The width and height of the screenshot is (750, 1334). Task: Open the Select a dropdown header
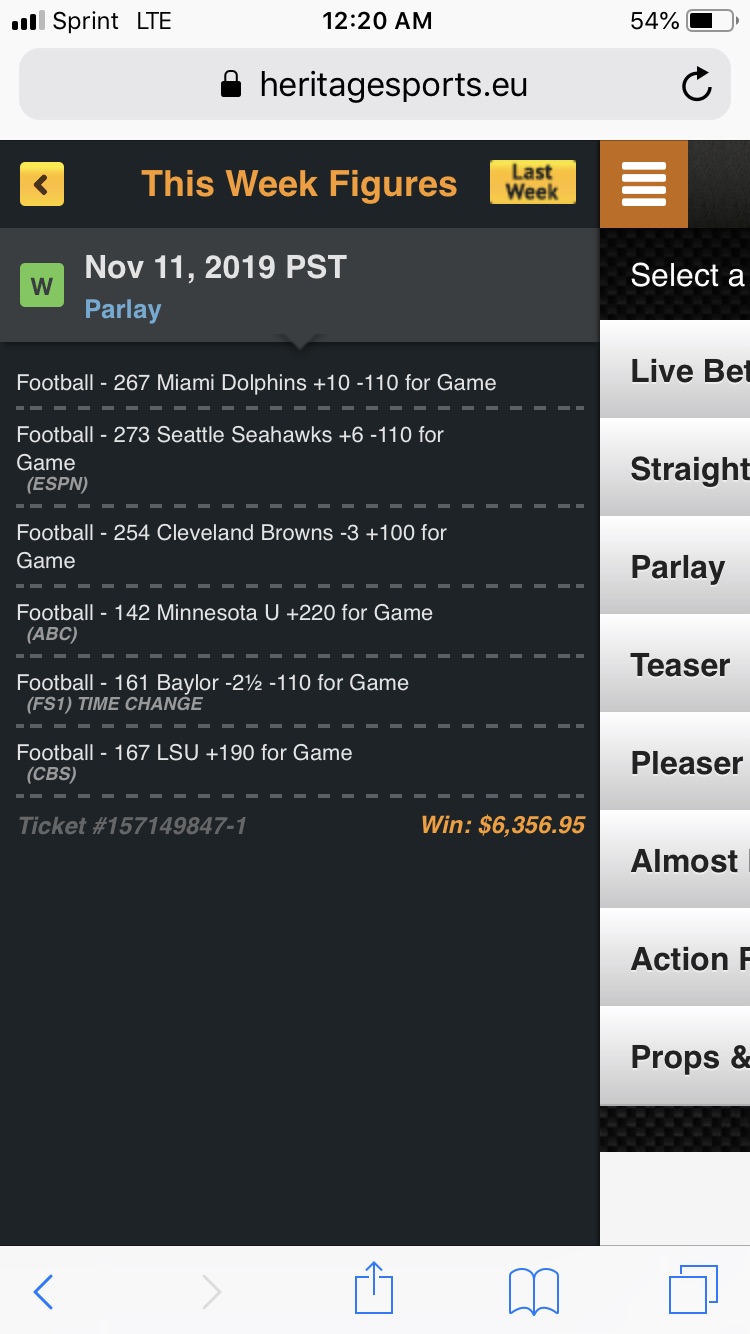click(x=675, y=275)
